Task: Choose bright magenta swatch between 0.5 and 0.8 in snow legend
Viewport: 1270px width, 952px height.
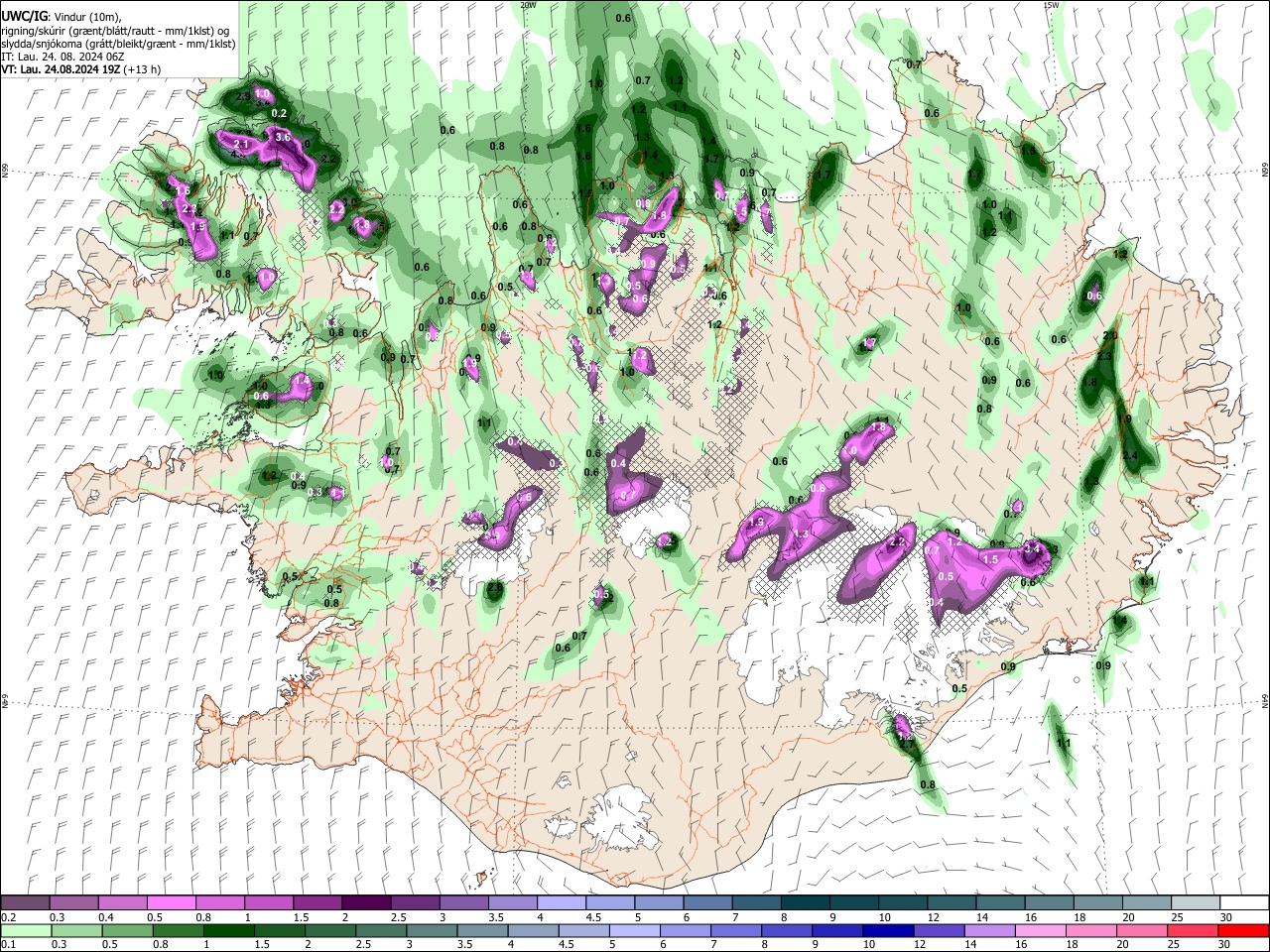Action: 171,903
